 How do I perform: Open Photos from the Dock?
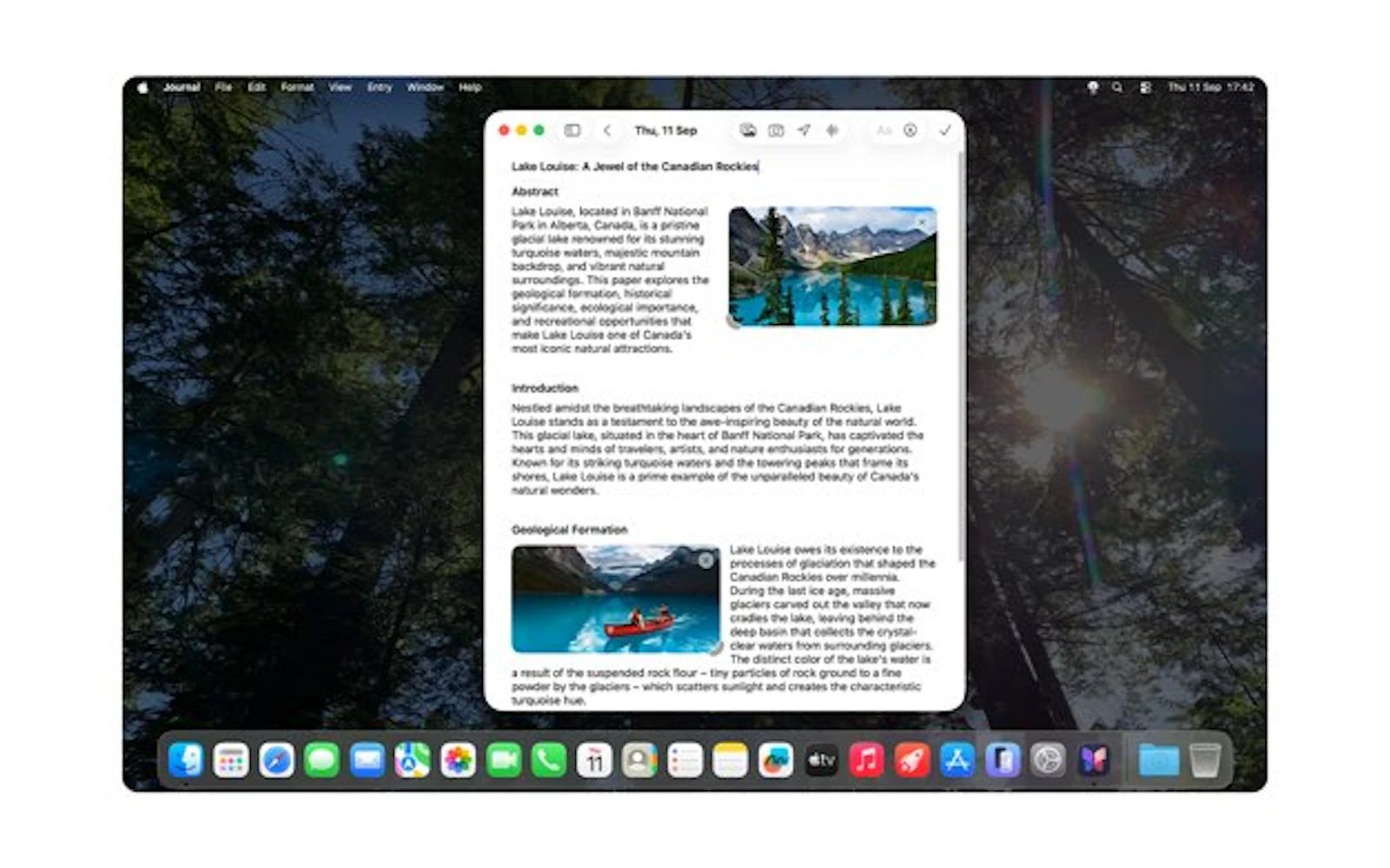pos(458,760)
